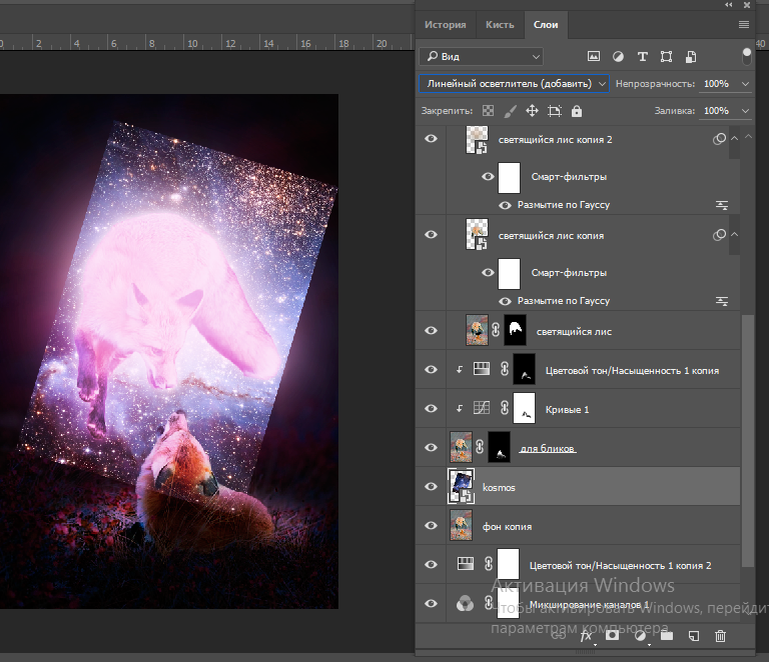Filter layers by type (T) icon
The height and width of the screenshot is (662, 769).
[642, 56]
